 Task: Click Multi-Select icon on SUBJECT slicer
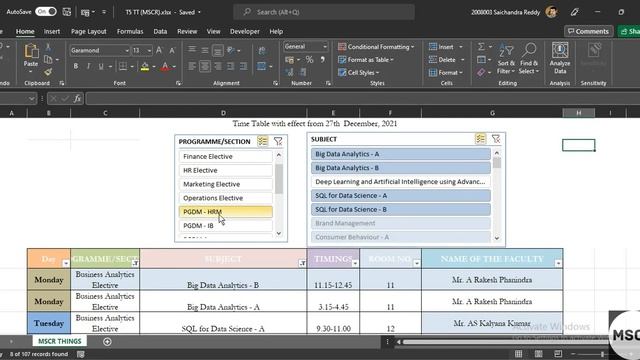(480, 139)
